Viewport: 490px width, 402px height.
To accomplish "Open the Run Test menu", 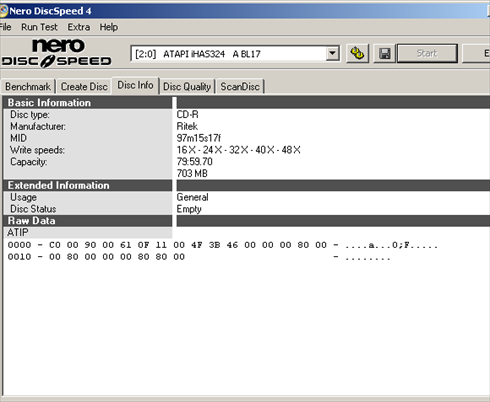I will coord(39,27).
